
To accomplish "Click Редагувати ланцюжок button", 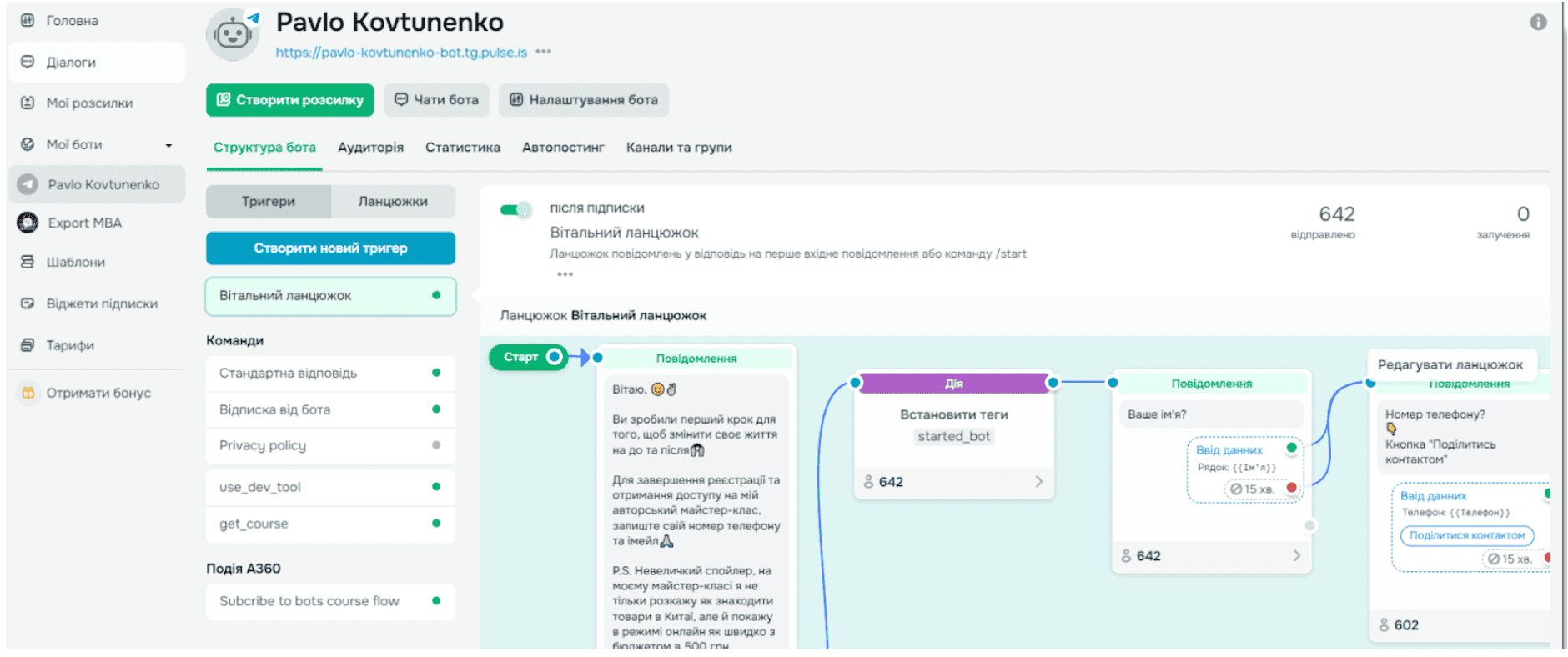I will coord(1450,364).
